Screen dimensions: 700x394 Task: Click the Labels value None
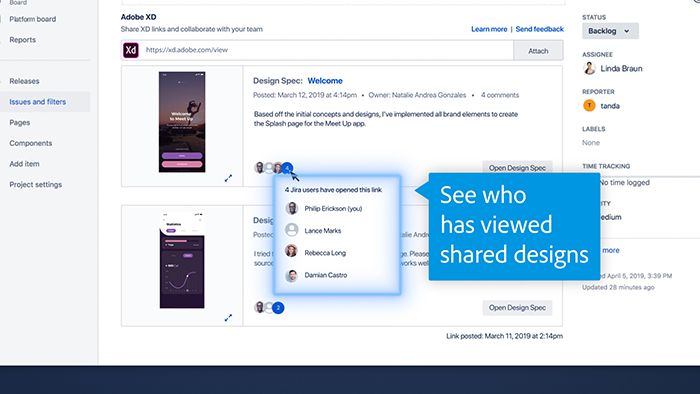591,143
